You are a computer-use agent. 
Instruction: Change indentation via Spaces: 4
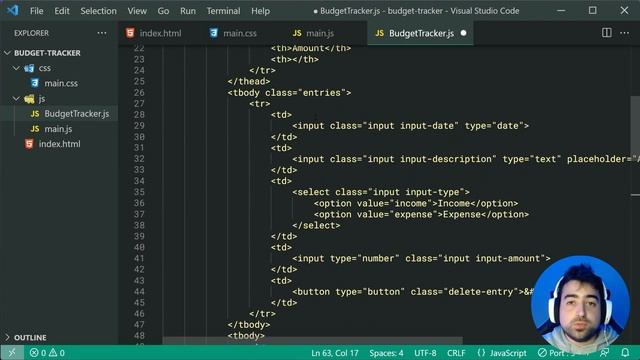coord(386,353)
